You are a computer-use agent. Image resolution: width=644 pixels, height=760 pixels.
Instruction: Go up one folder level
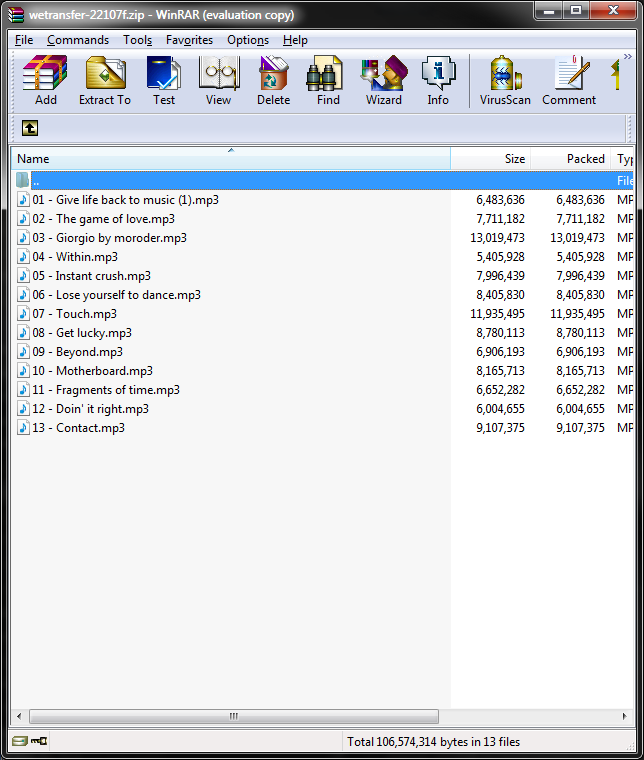pyautogui.click(x=30, y=128)
